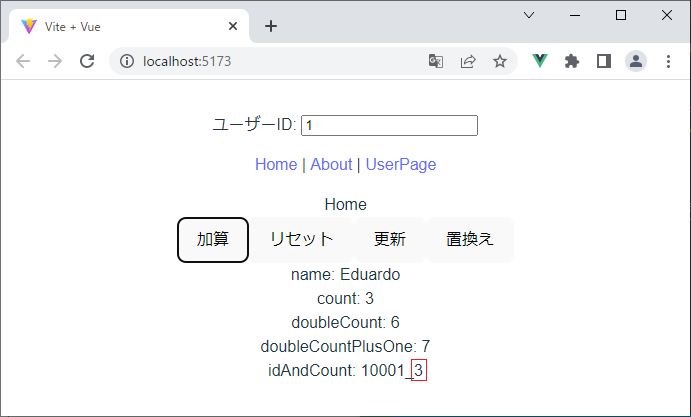Navigate to the UserPage link
Viewport: 691px width, 417px height.
point(401,164)
